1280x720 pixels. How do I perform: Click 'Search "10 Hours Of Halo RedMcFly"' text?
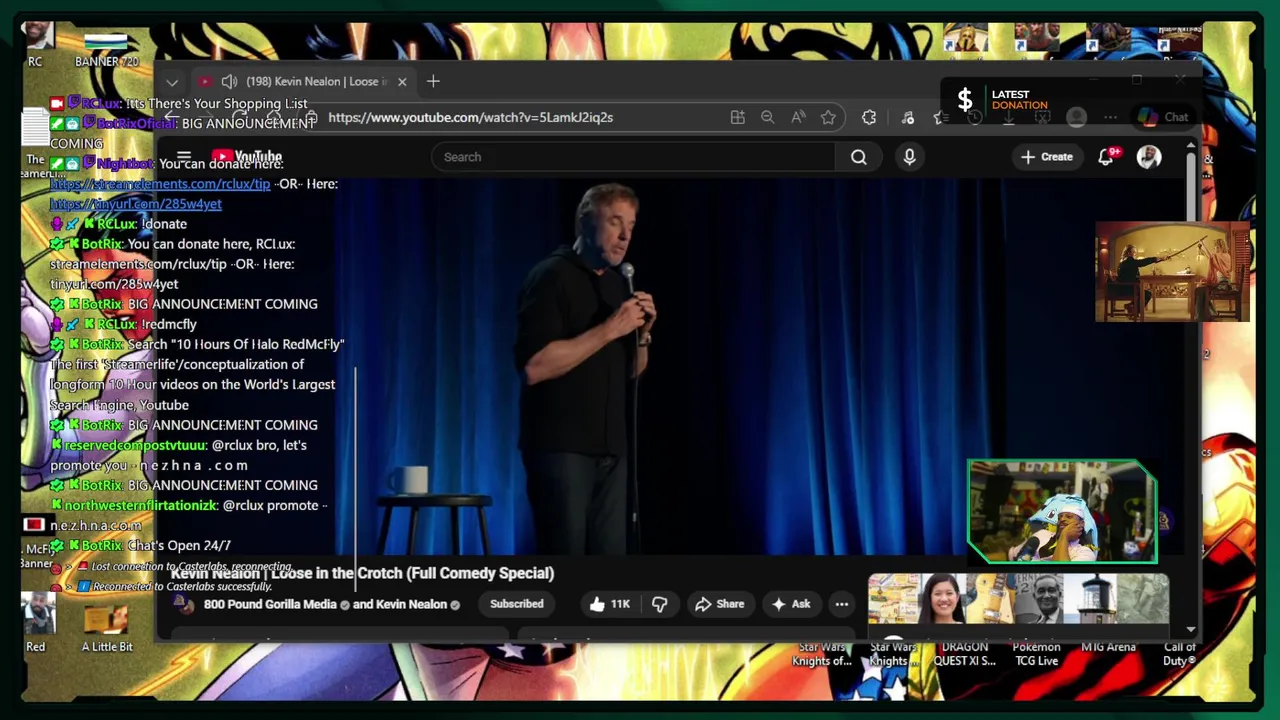236,344
